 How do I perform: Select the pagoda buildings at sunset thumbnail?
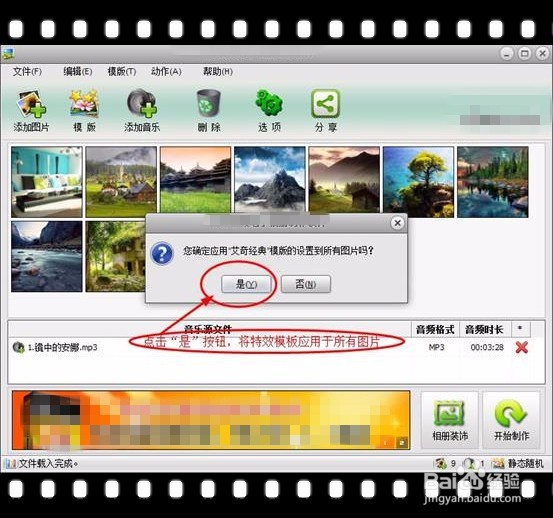(195, 180)
